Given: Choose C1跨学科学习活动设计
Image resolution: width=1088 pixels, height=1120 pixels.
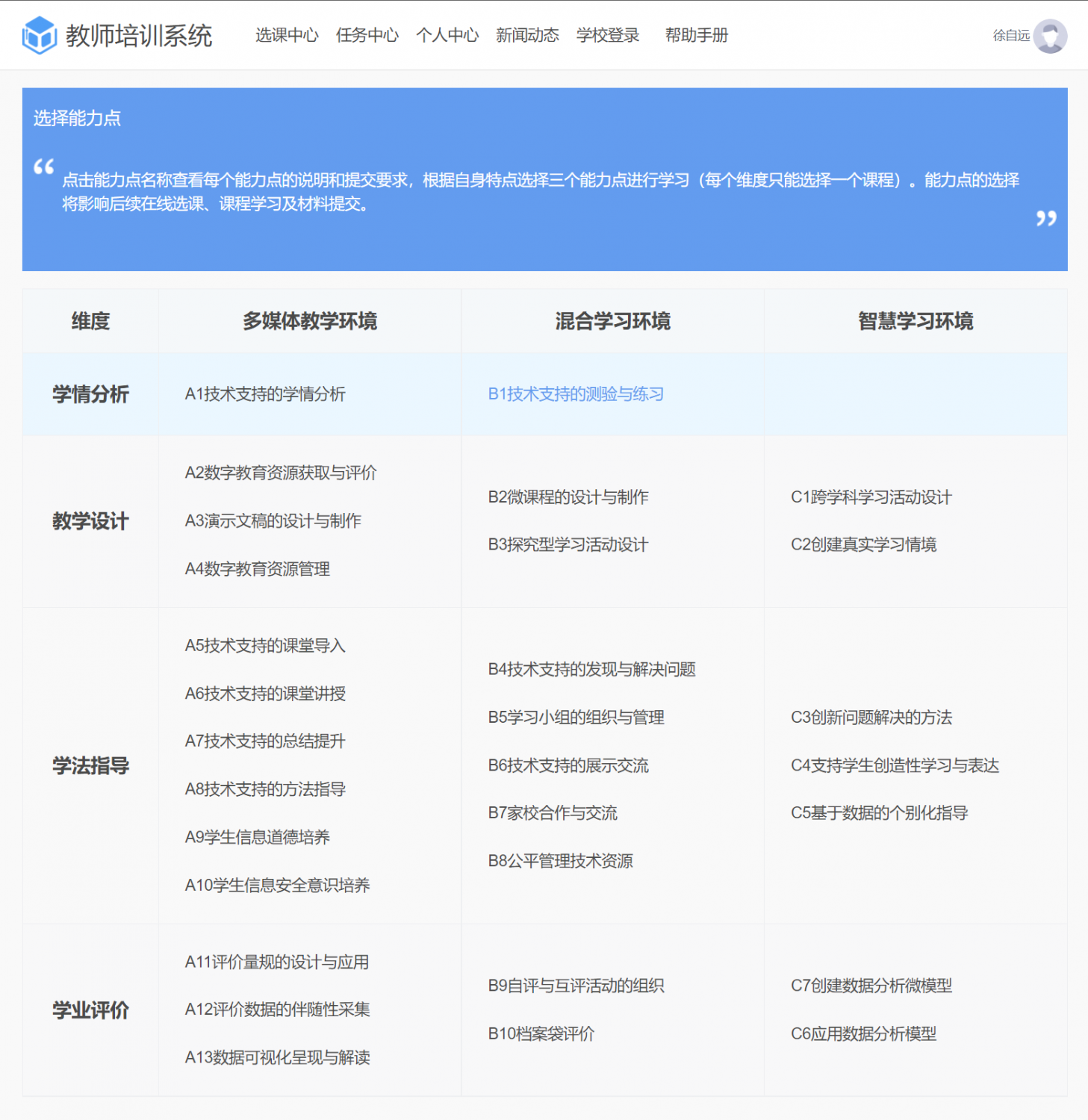Looking at the screenshot, I should (871, 497).
